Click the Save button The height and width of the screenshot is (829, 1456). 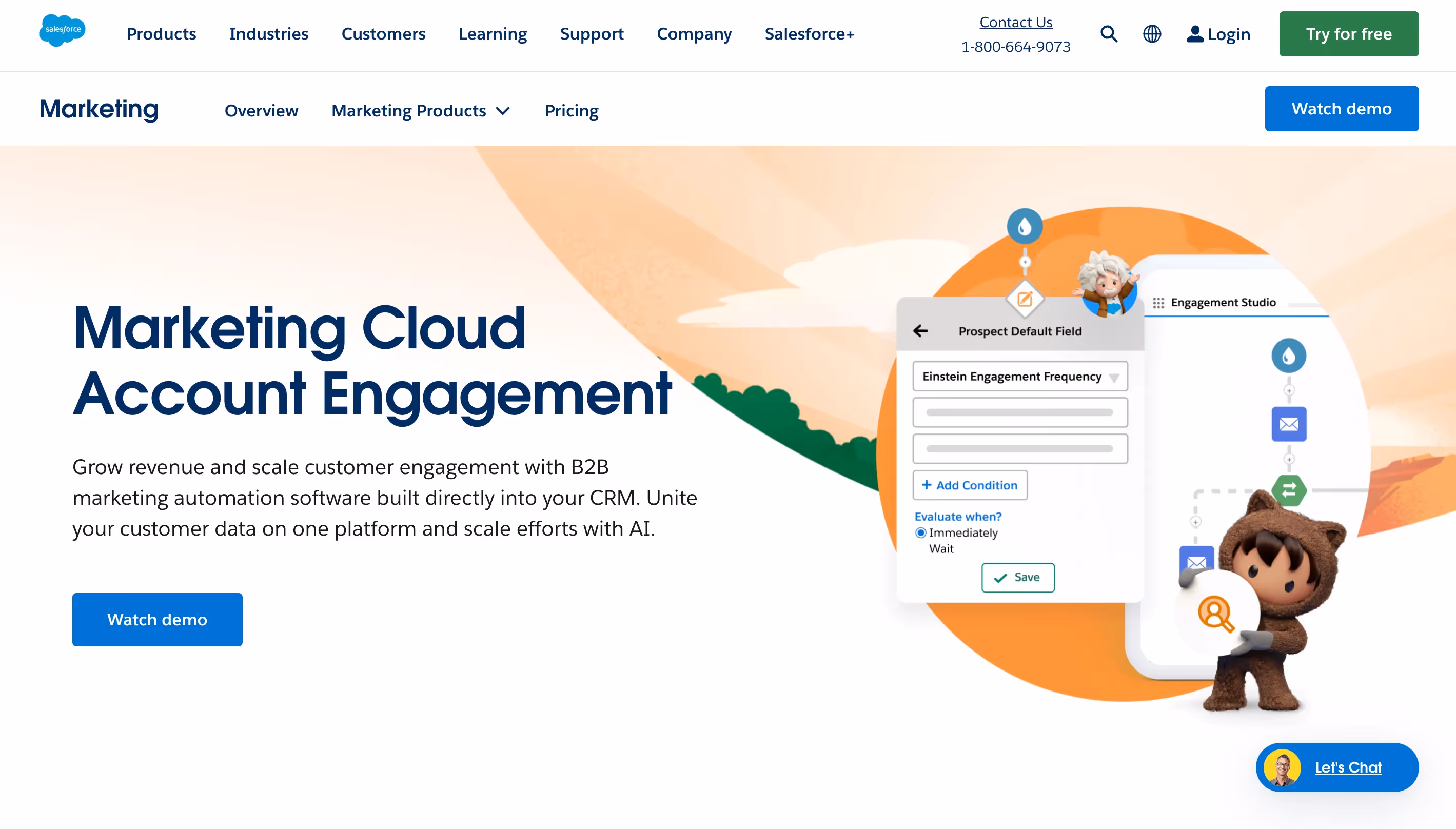tap(1017, 578)
